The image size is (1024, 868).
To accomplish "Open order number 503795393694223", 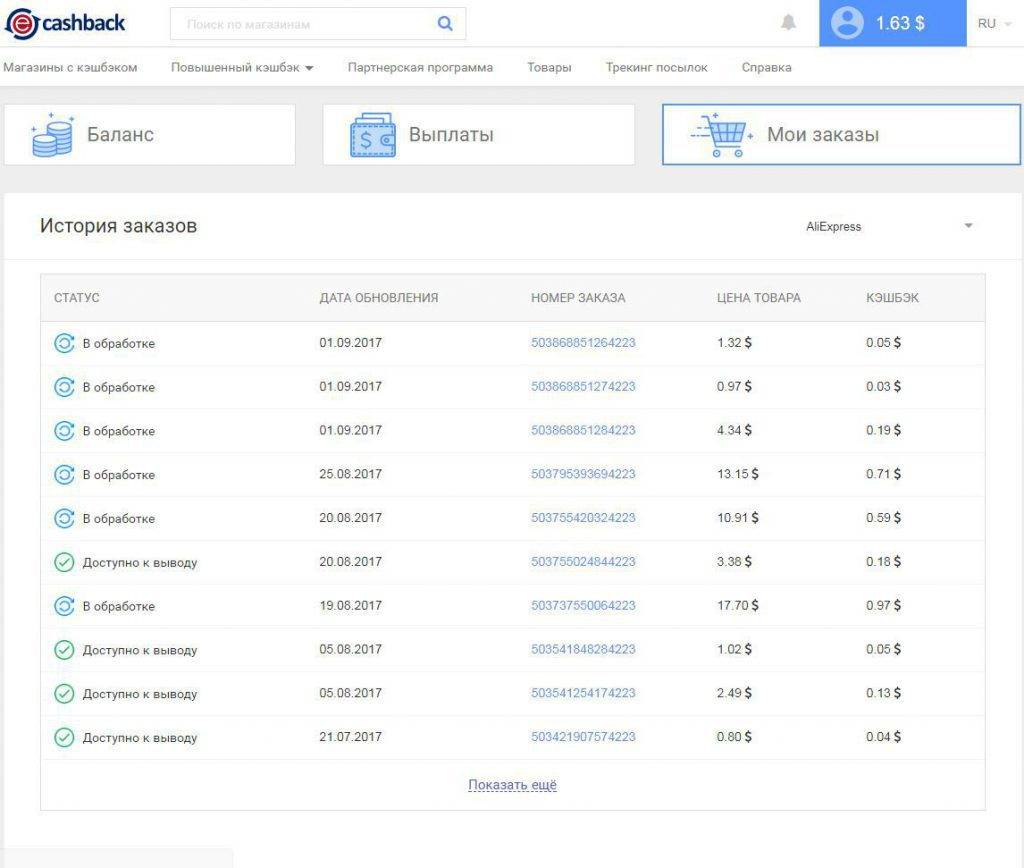I will point(583,474).
